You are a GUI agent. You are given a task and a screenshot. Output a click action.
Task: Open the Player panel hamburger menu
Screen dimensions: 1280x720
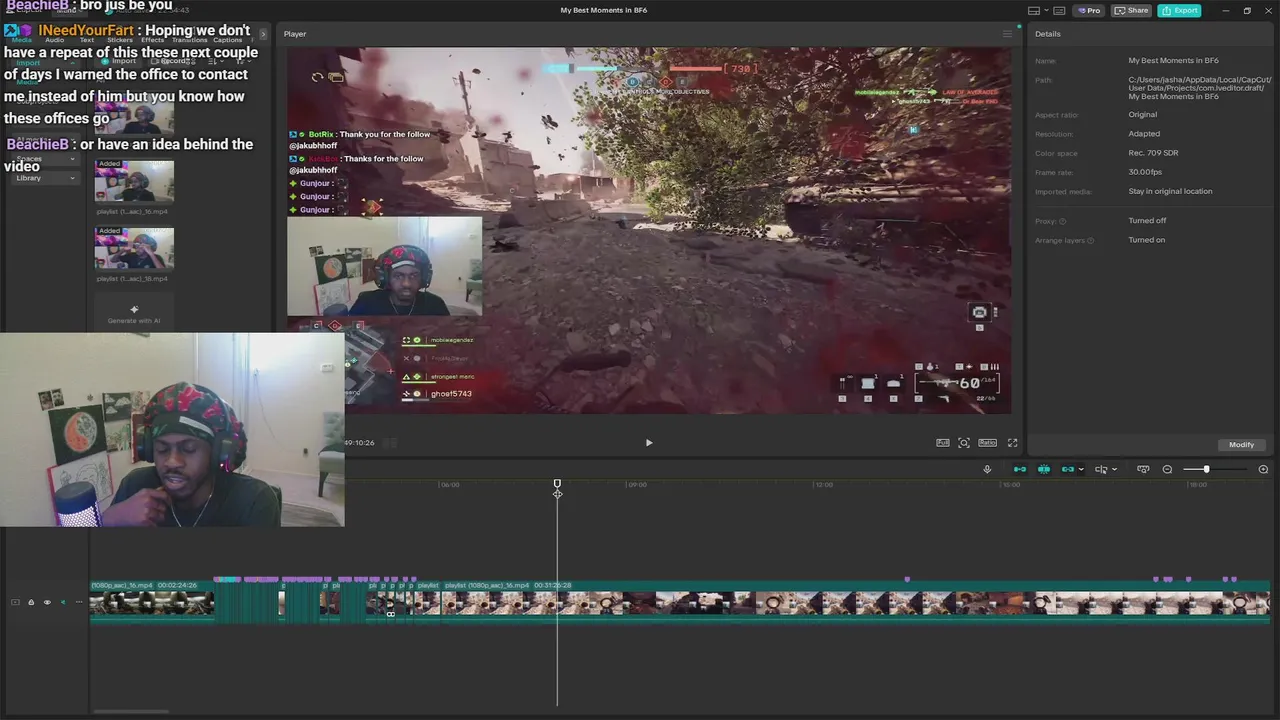pyautogui.click(x=1007, y=34)
